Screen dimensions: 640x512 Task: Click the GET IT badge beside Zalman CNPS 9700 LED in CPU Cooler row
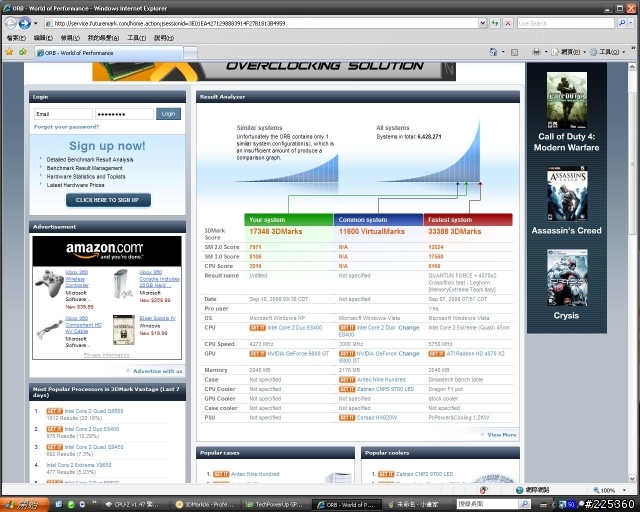pyautogui.click(x=347, y=390)
